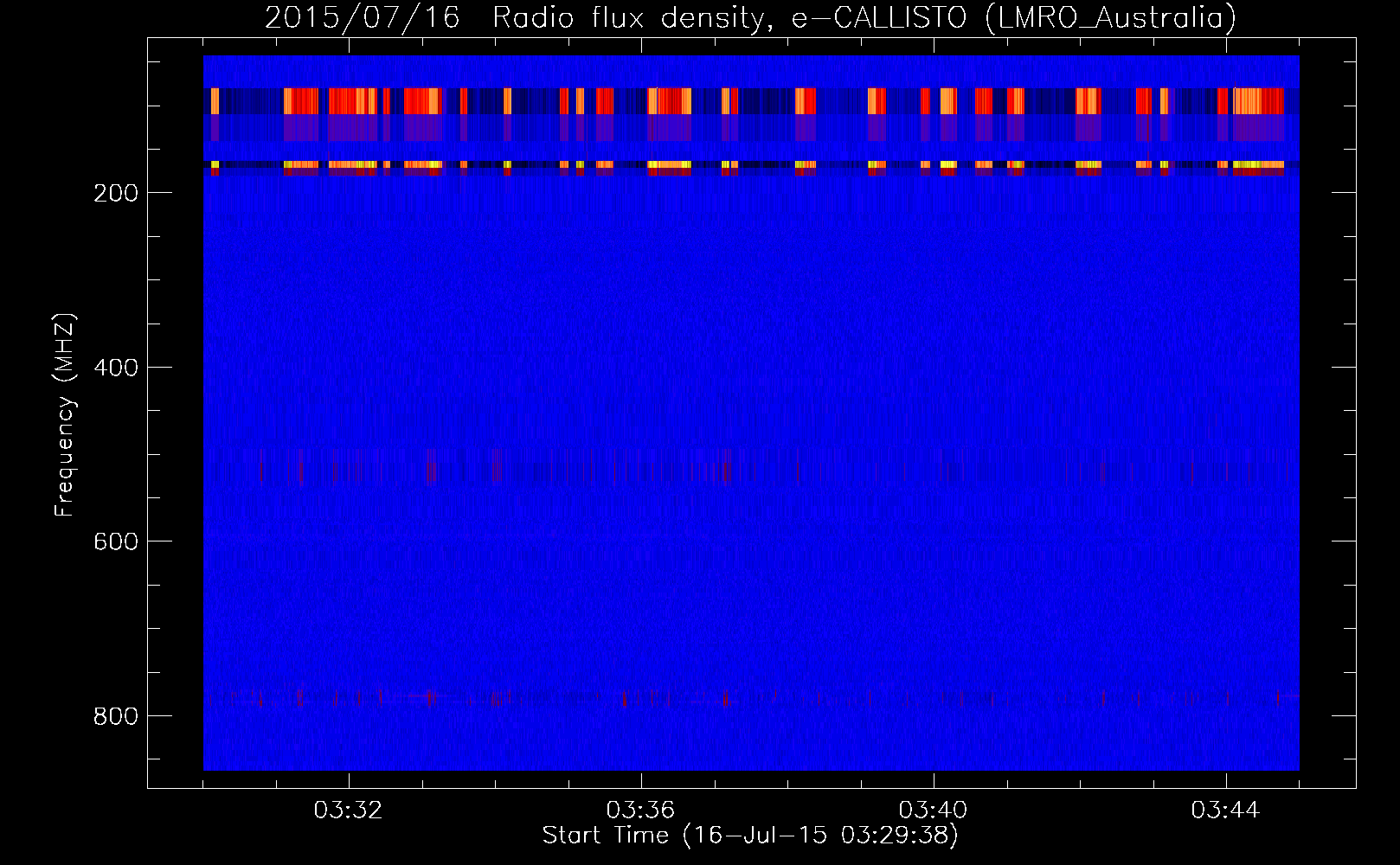Click the 600 frequency tick label
This screenshot has width=1400, height=865.
point(116,541)
